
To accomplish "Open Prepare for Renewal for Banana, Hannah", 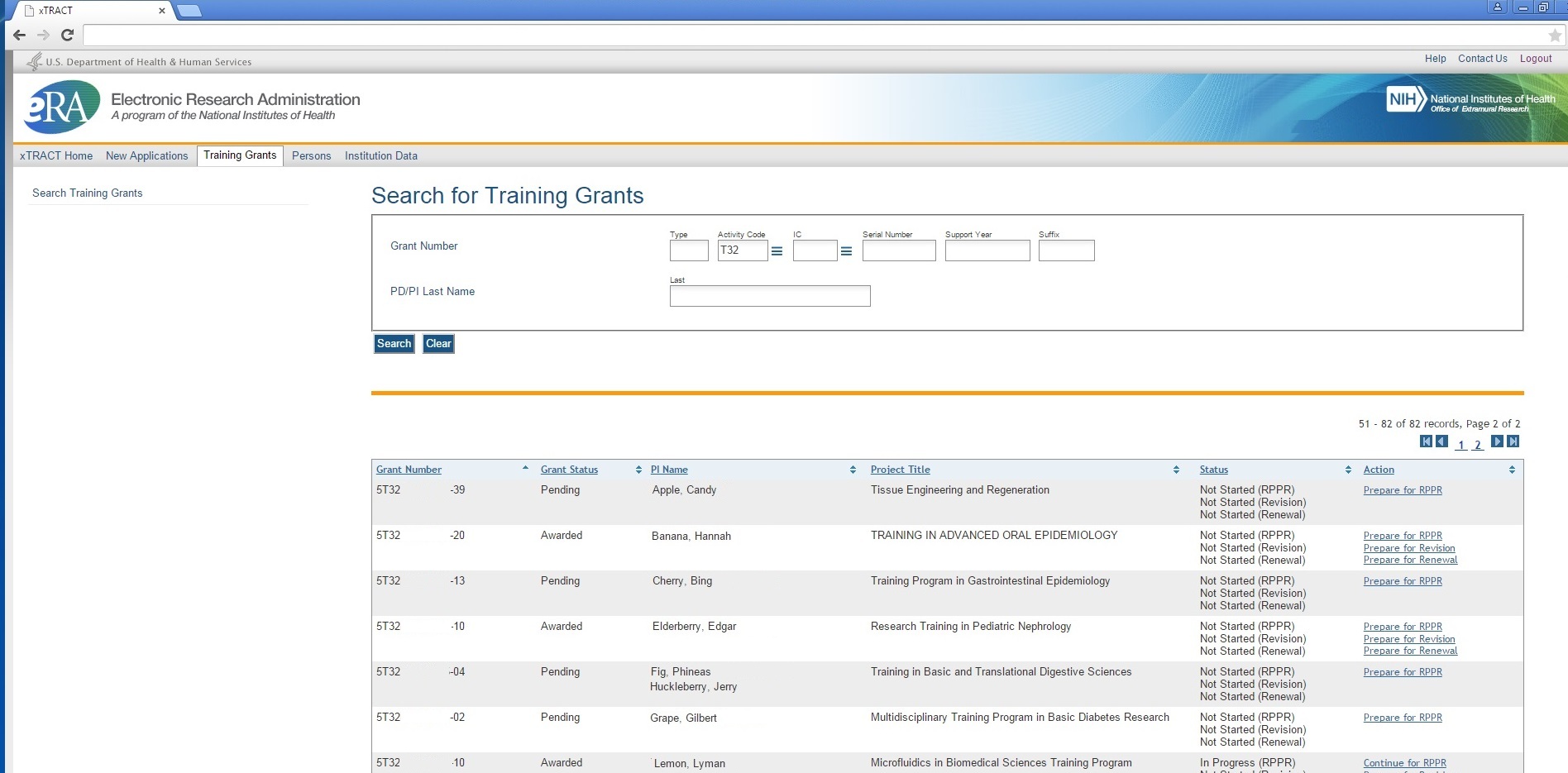I will 1410,560.
